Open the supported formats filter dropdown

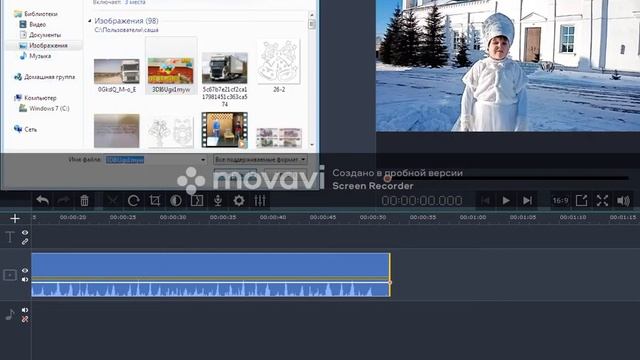click(x=260, y=160)
